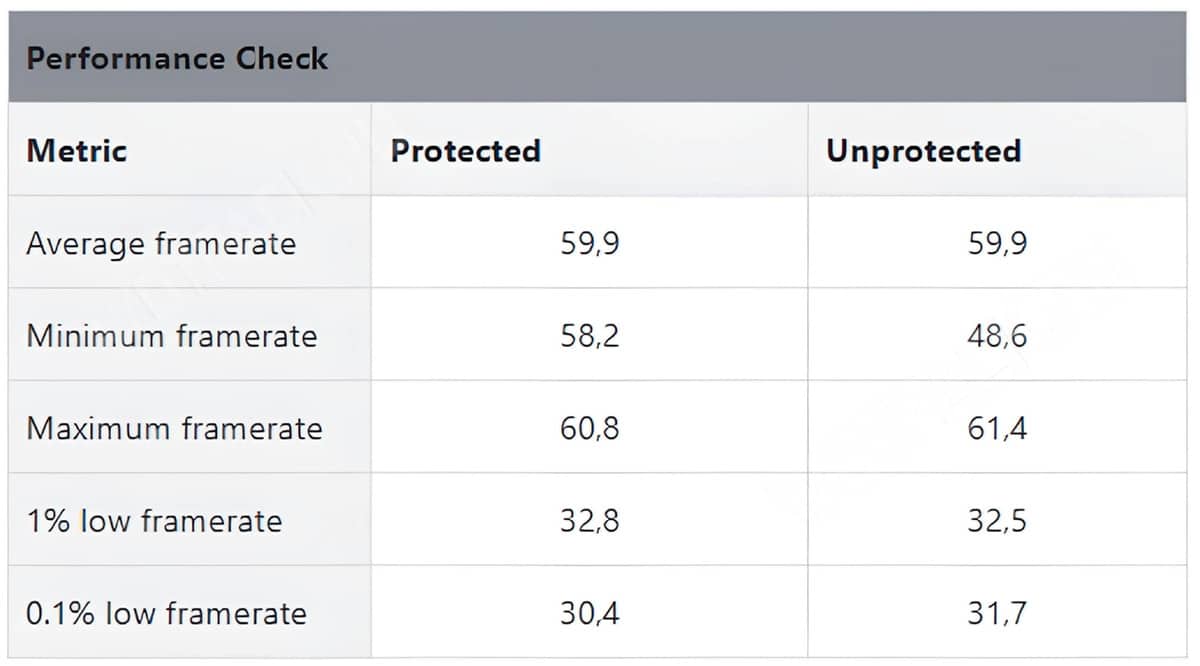Select Protected 0.1% low value 30,4
This screenshot has width=1200, height=666.
[x=589, y=613]
